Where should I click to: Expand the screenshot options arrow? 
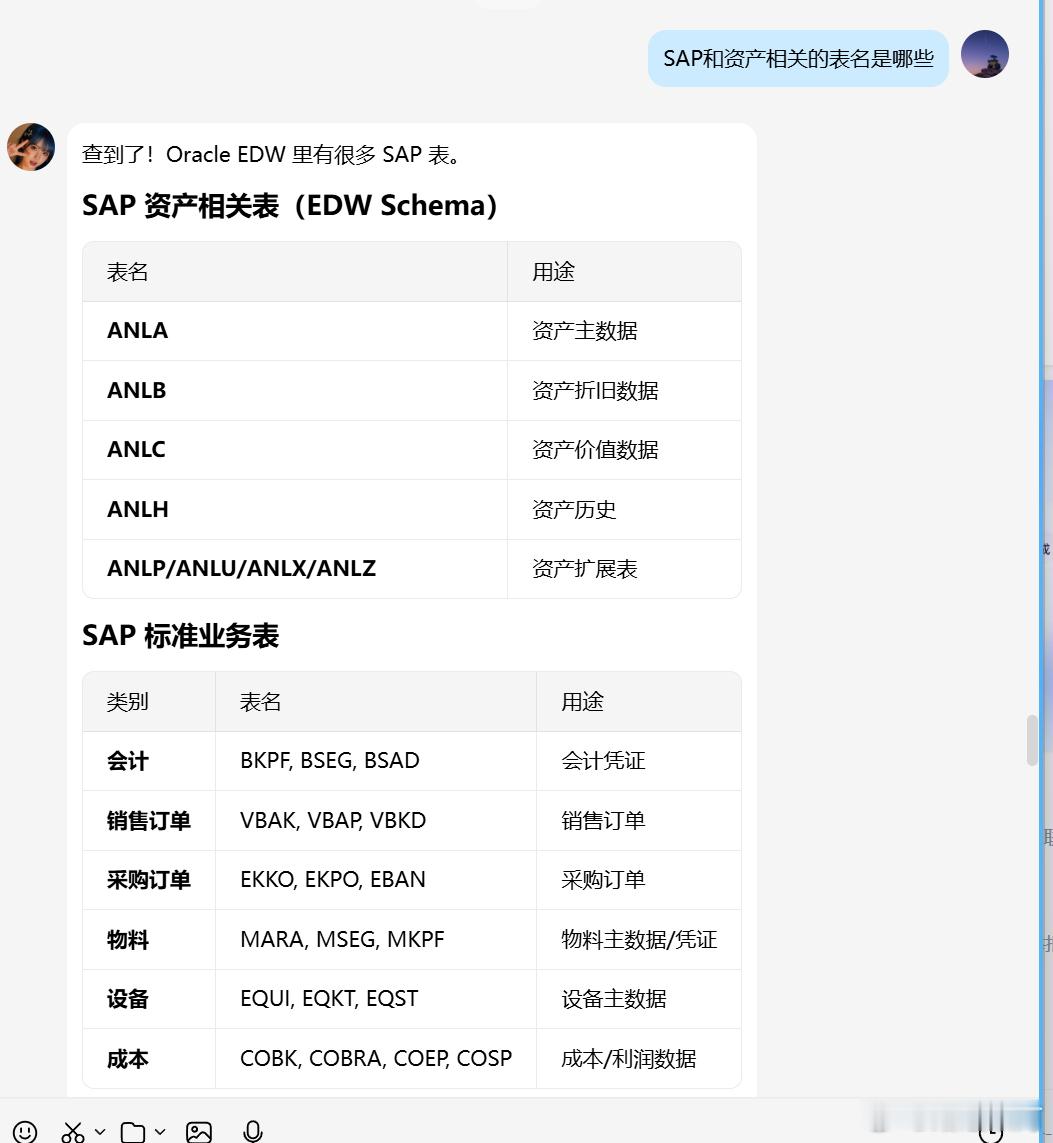[101, 1132]
